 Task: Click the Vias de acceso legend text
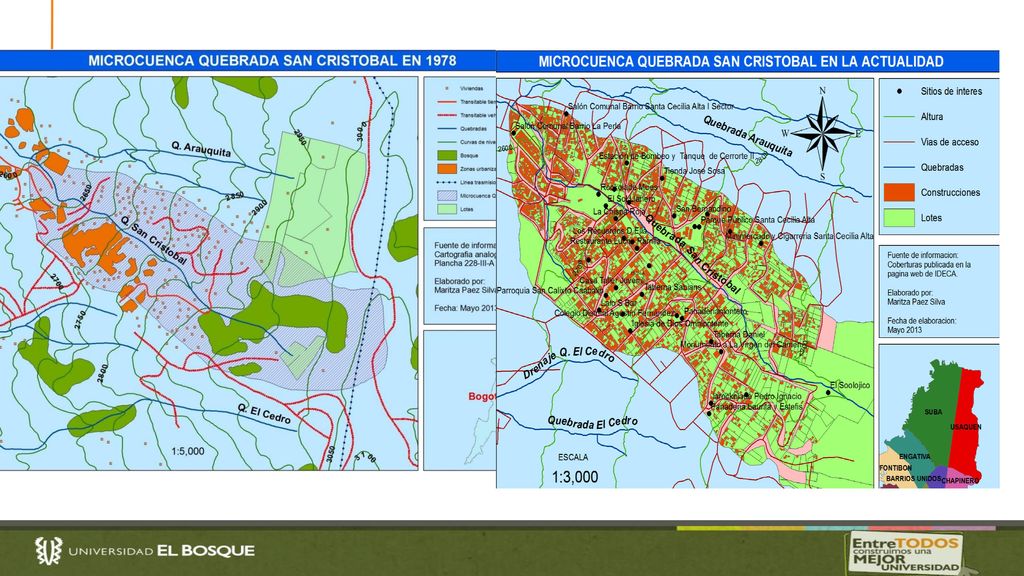[950, 142]
